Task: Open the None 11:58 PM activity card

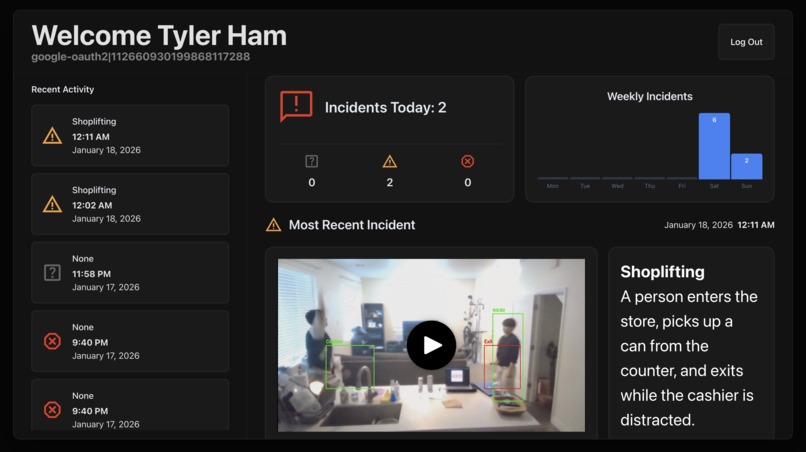Action: point(130,273)
